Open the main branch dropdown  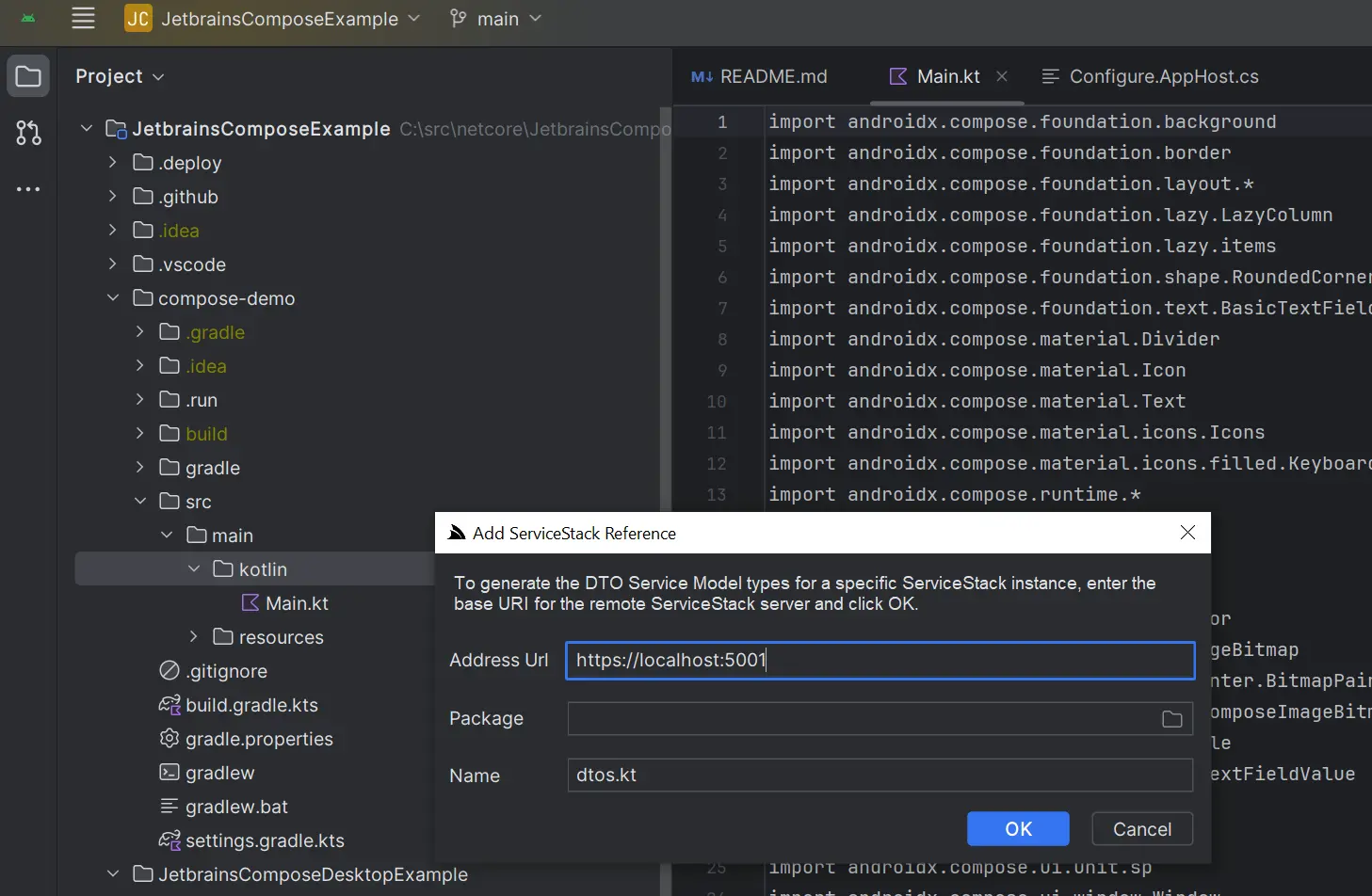(x=495, y=19)
